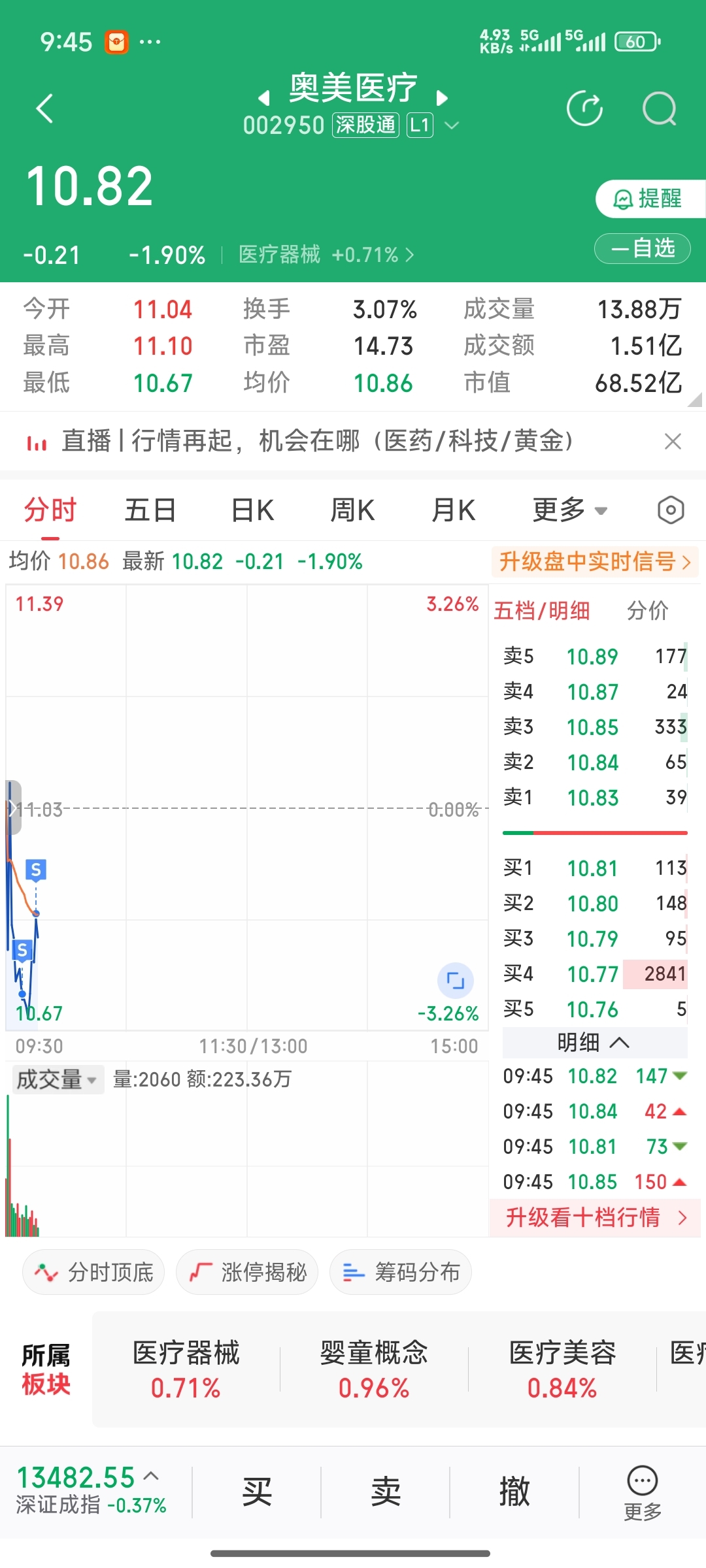Select 卖1 price 10.83 row
The width and height of the screenshot is (706, 1568).
[595, 797]
